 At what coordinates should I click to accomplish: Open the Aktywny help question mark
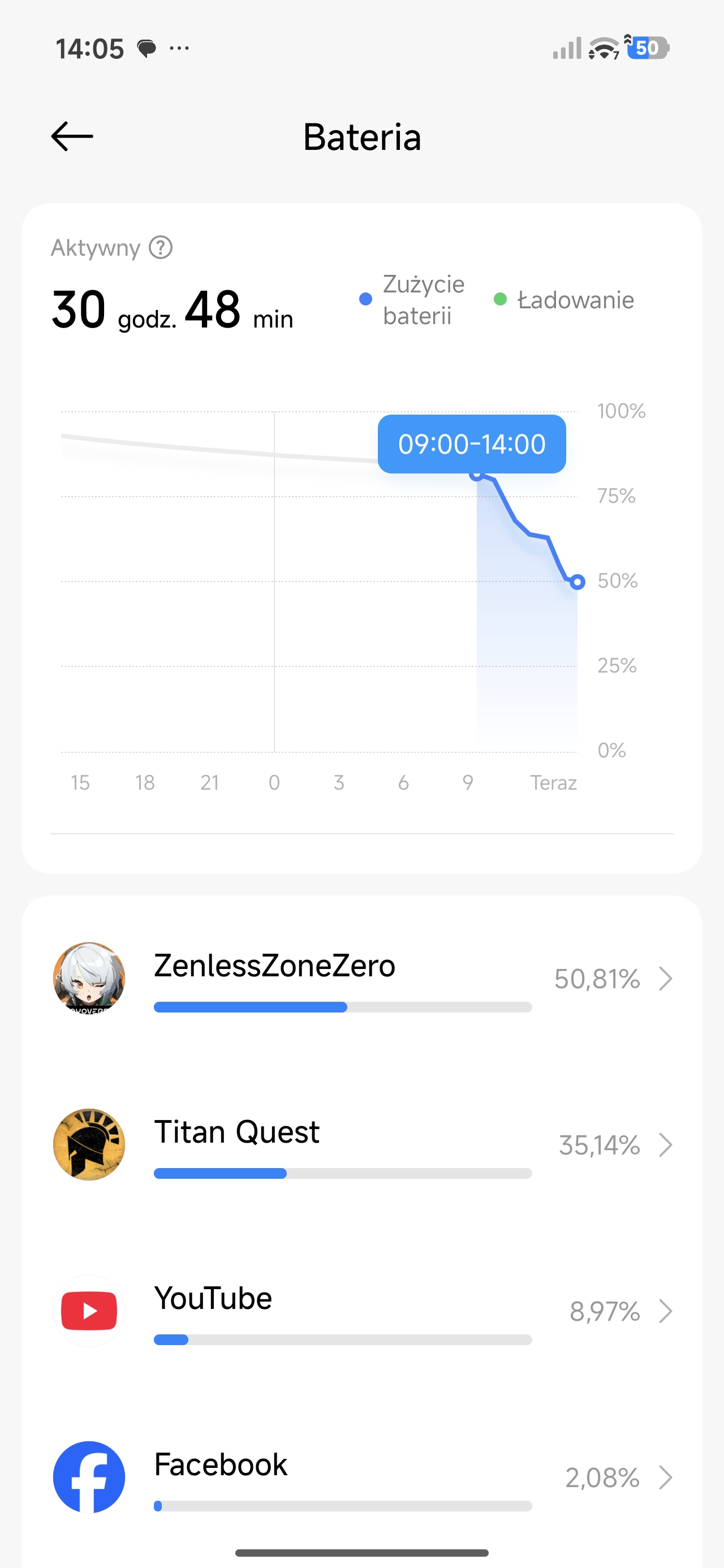pos(161,248)
